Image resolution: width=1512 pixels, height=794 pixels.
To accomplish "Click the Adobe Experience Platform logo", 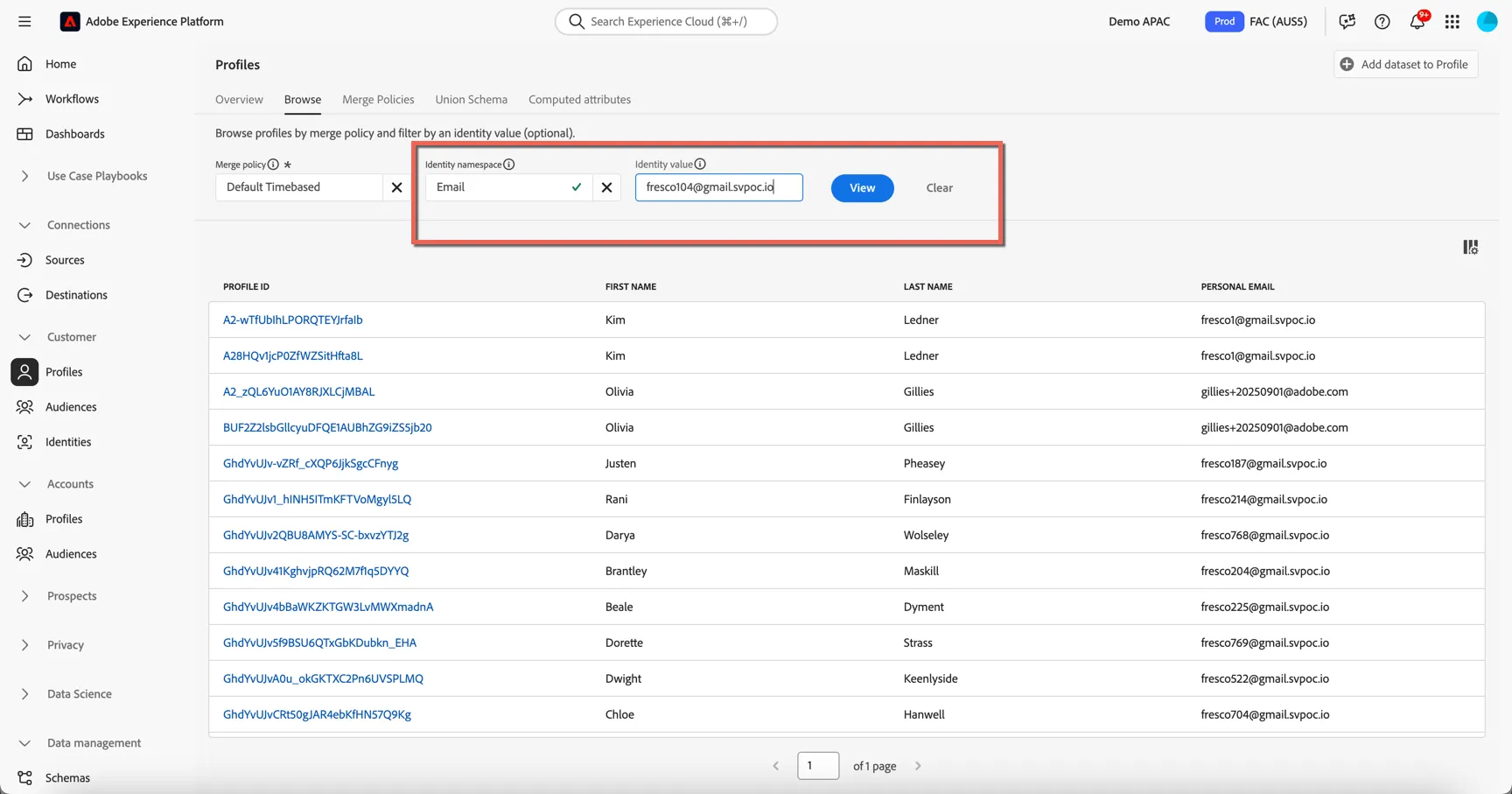I will [70, 21].
